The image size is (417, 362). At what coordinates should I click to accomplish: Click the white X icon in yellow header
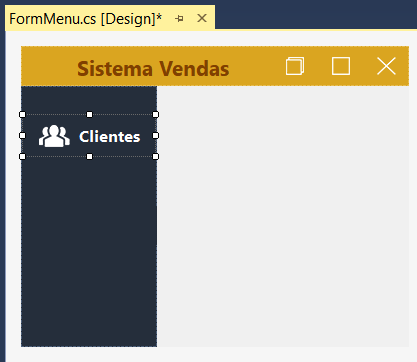(386, 66)
